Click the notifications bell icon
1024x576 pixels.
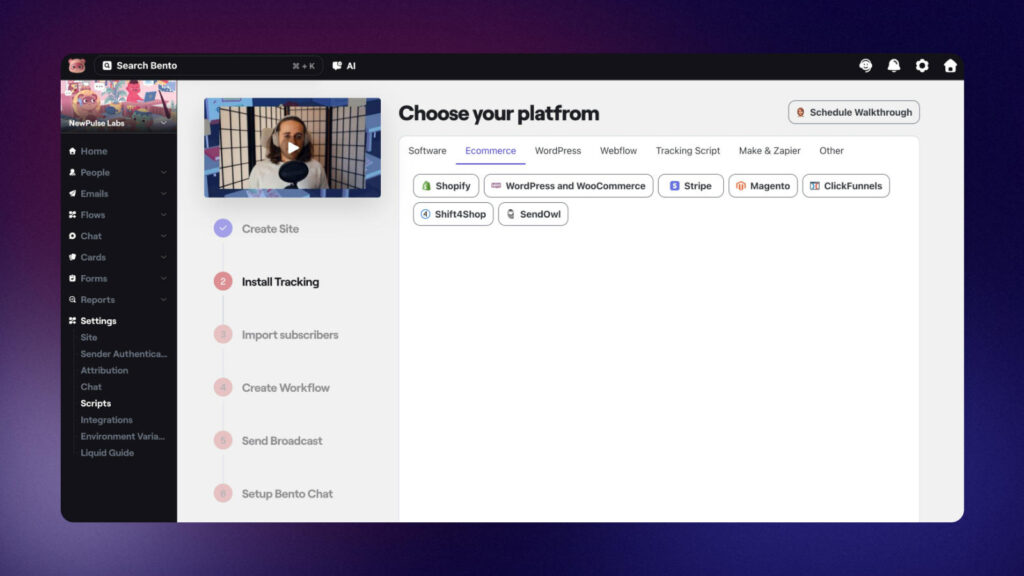(893, 65)
